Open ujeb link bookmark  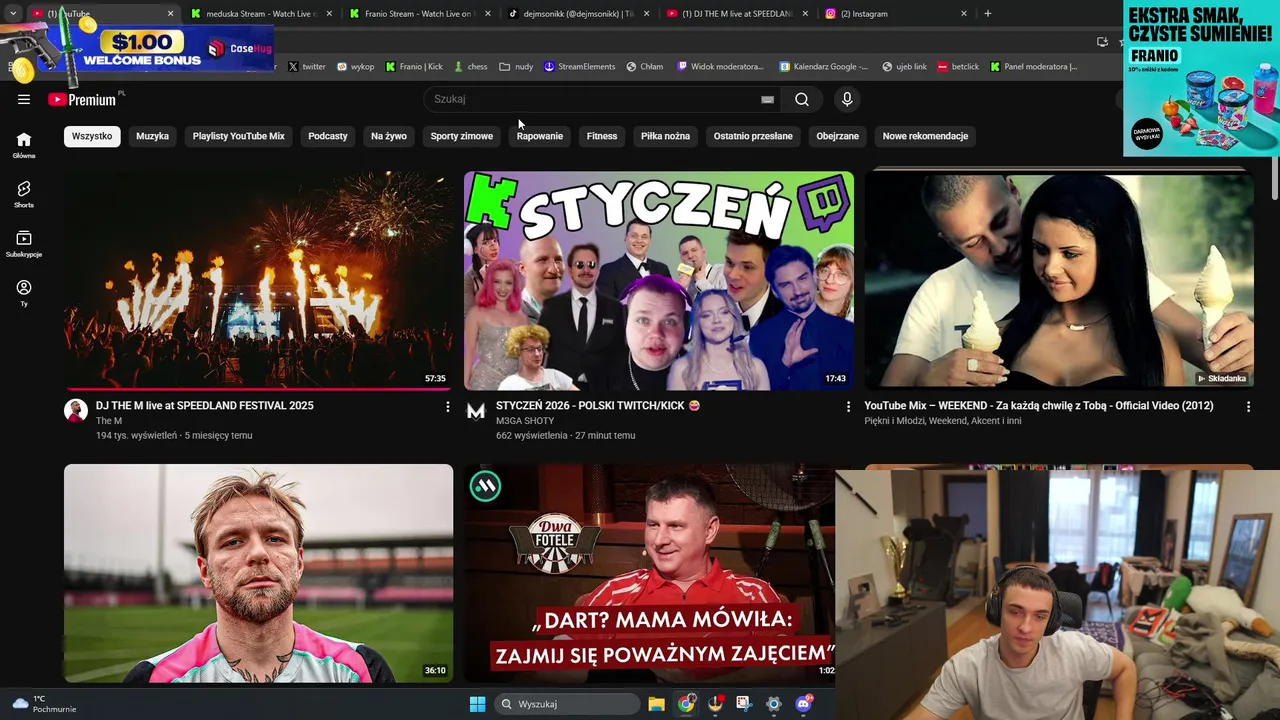click(904, 66)
